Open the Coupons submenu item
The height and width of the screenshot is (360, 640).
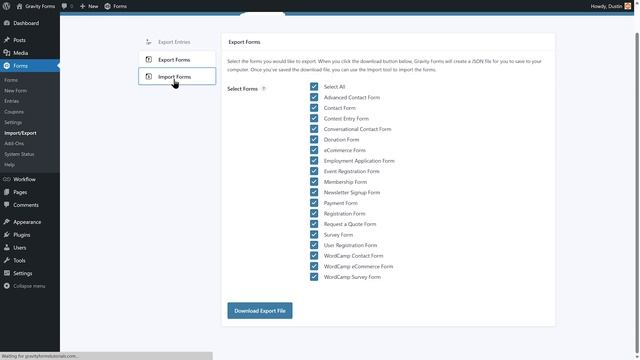click(x=14, y=111)
